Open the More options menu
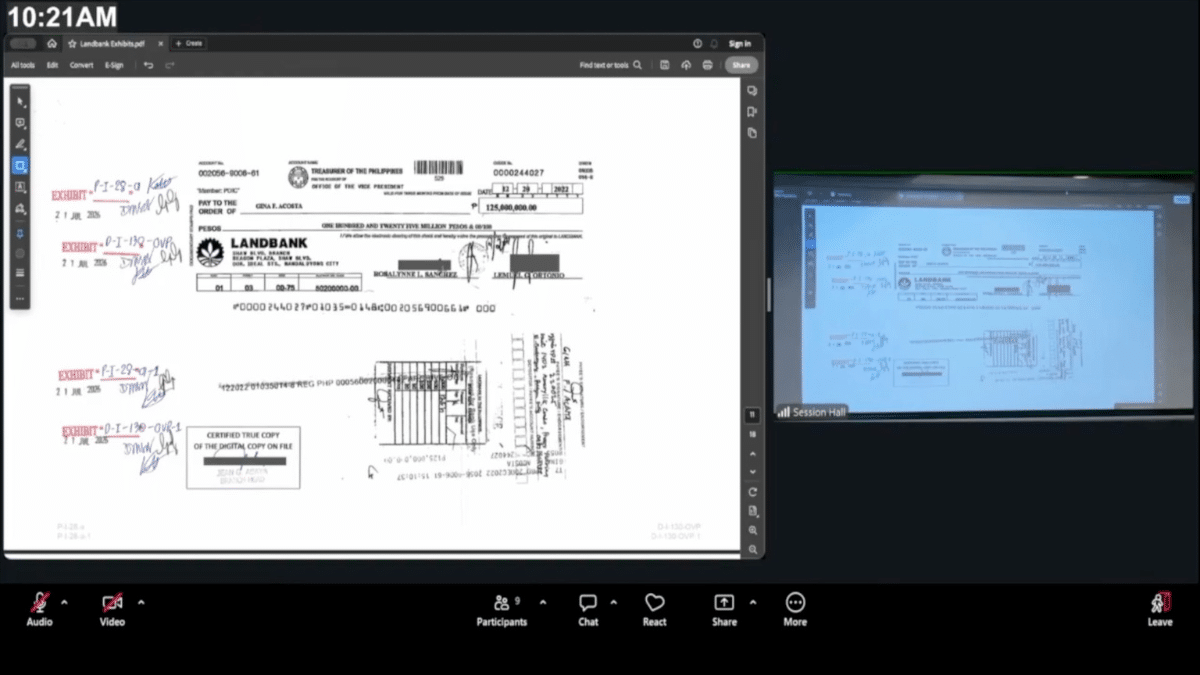Screen dimensions: 1200x675 click(x=795, y=609)
